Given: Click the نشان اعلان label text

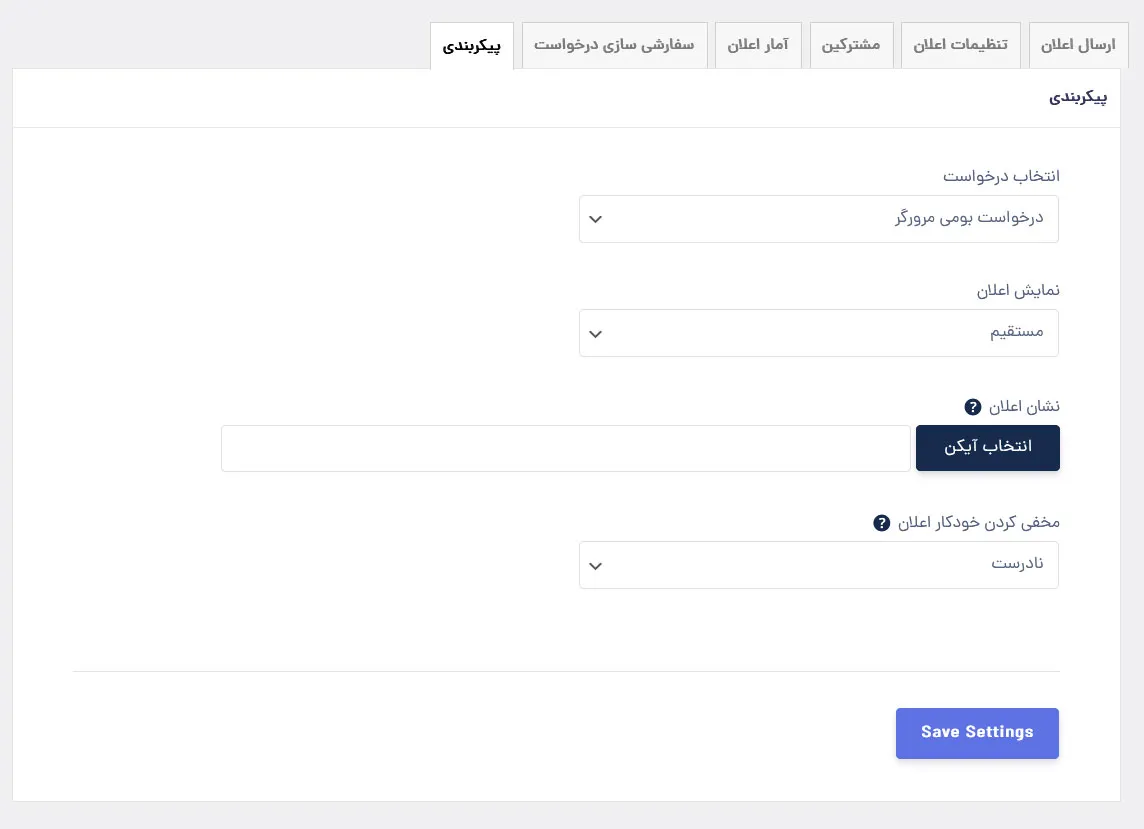Looking at the screenshot, I should coord(1024,406).
